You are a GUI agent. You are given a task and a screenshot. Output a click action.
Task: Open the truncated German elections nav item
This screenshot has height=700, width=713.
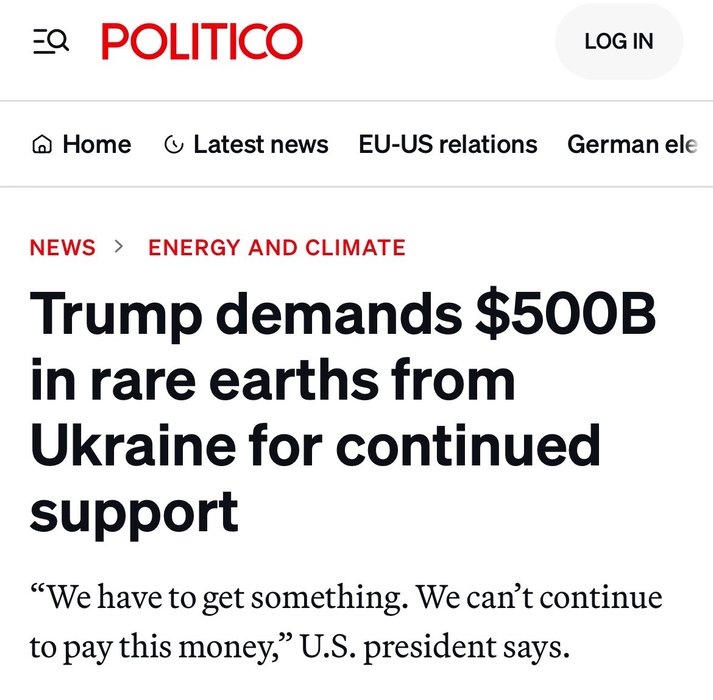[632, 145]
